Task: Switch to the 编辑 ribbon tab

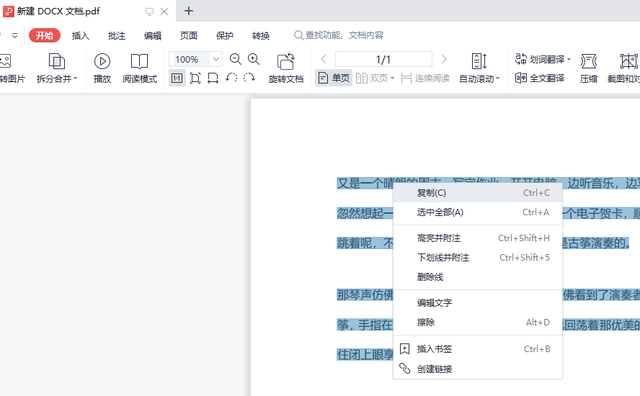Action: (153, 36)
